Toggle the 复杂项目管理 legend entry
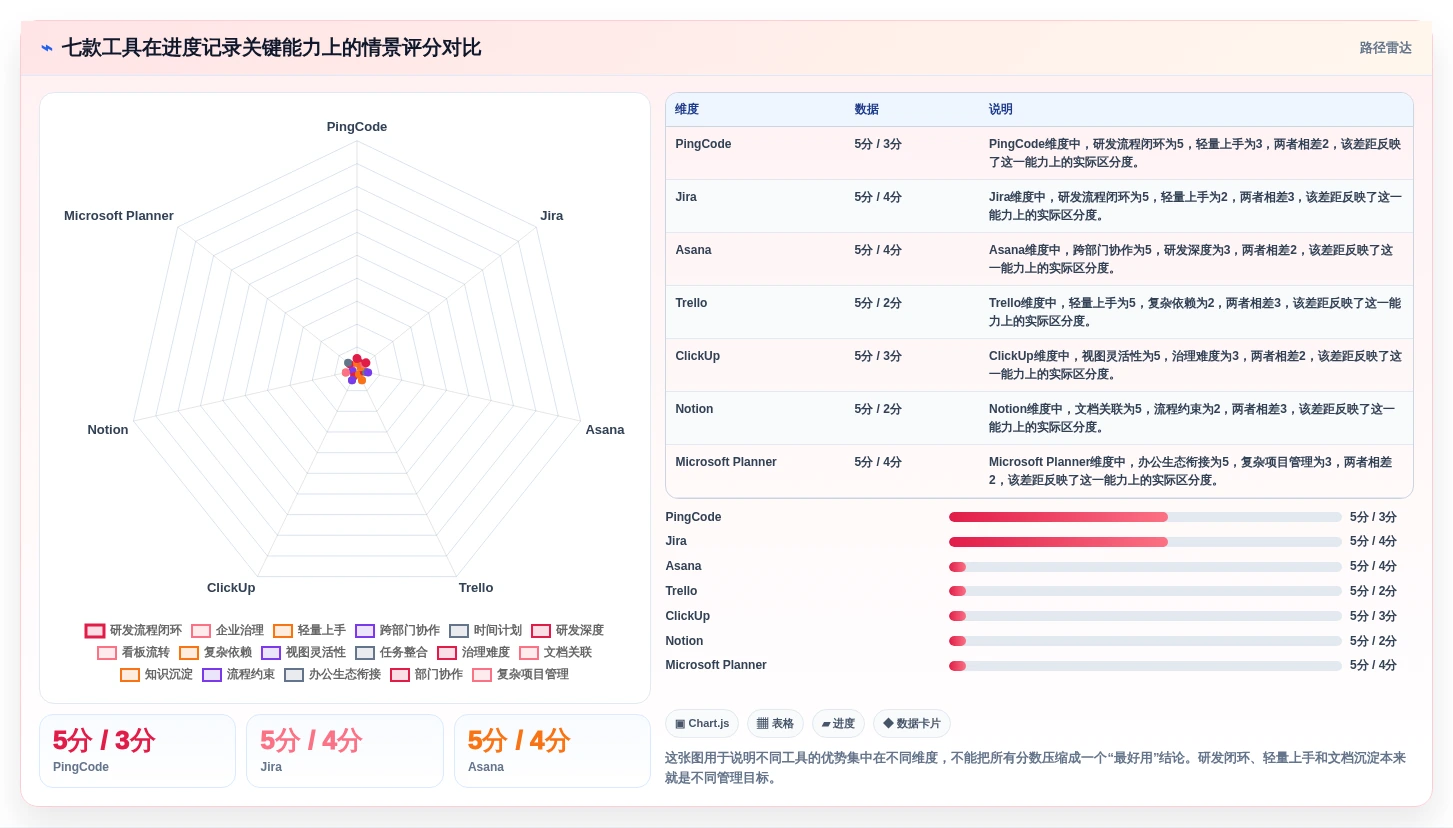 pyautogui.click(x=521, y=675)
